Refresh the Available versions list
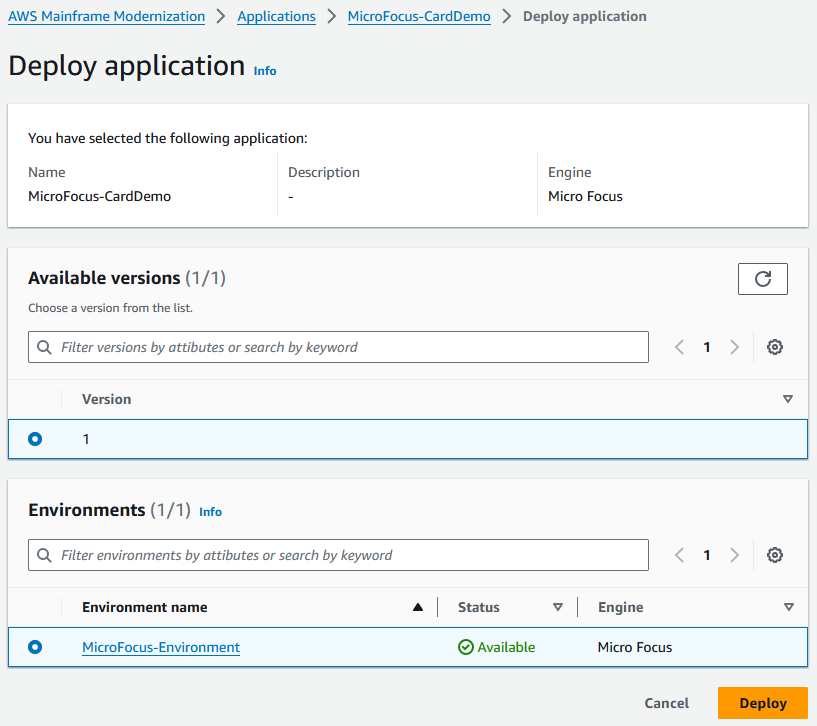817x726 pixels. [762, 278]
